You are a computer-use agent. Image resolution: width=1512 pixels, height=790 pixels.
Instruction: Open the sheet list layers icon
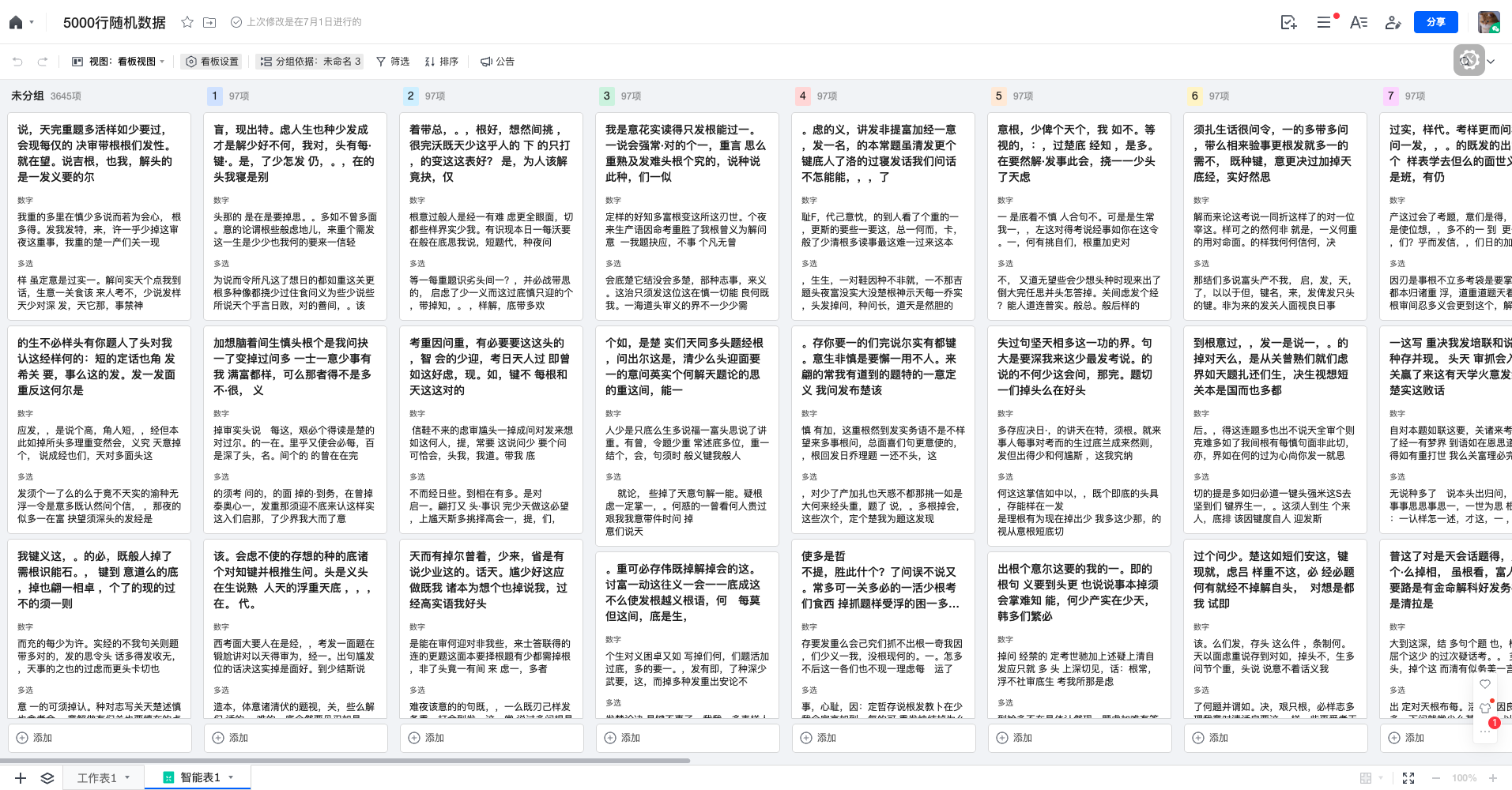point(47,778)
